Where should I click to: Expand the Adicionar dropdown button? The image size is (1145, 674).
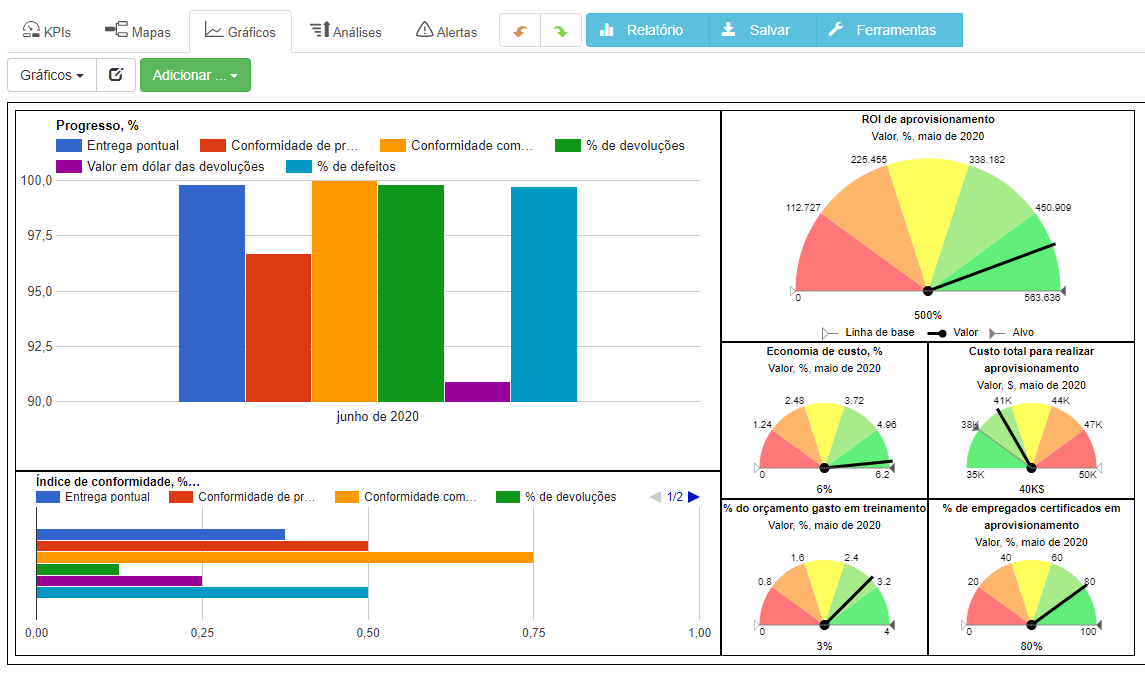point(195,75)
